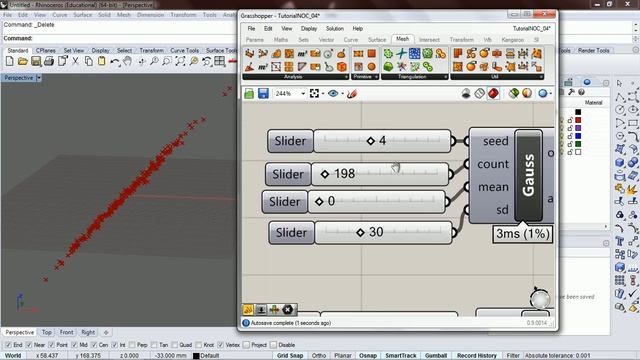Open file icon in Grasshopper canvas toolbar
This screenshot has width=640, height=360.
tap(249, 93)
